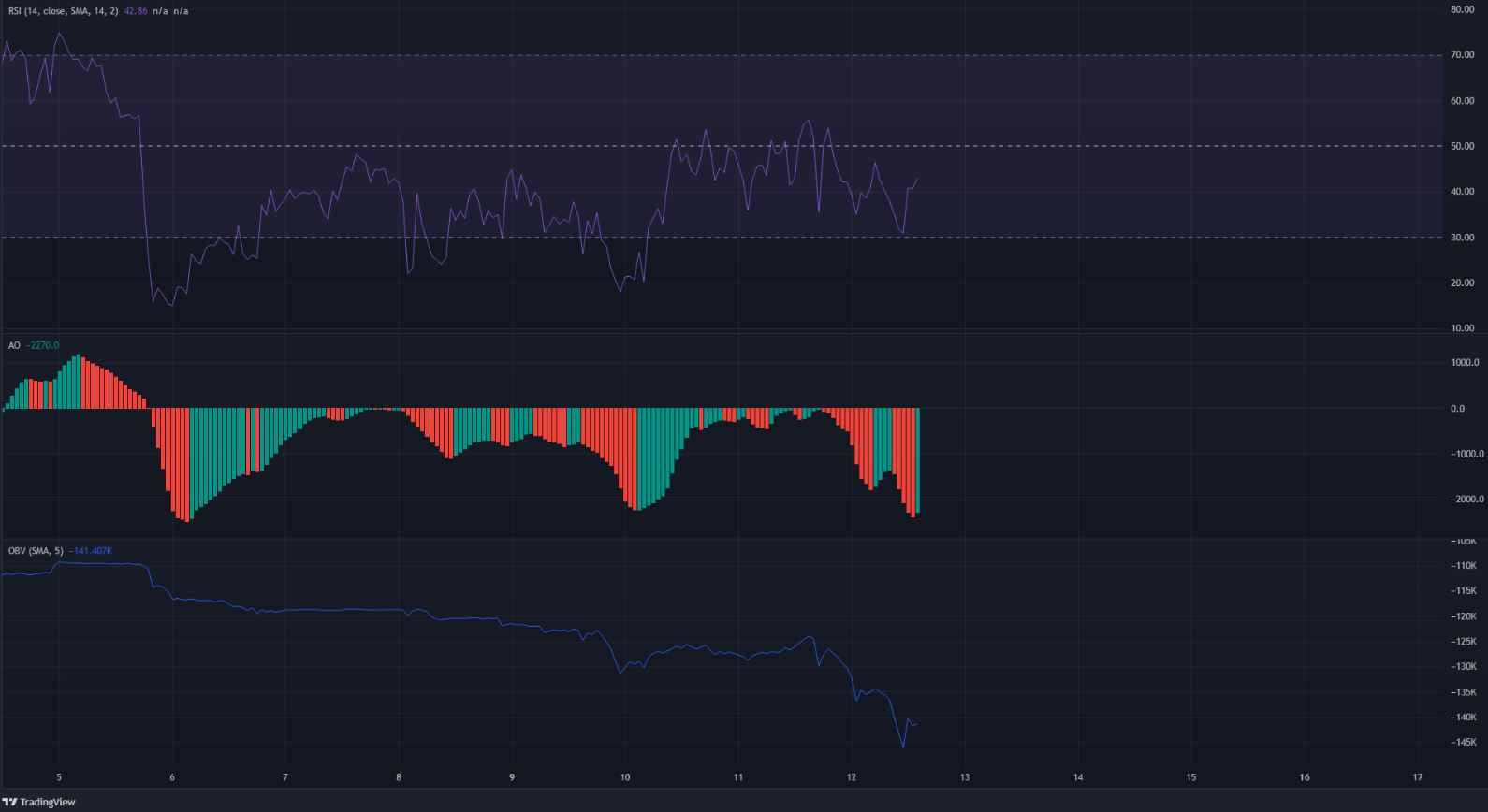
Task: Select the OBV (SMA, 5) indicator legend
Action: point(36,551)
